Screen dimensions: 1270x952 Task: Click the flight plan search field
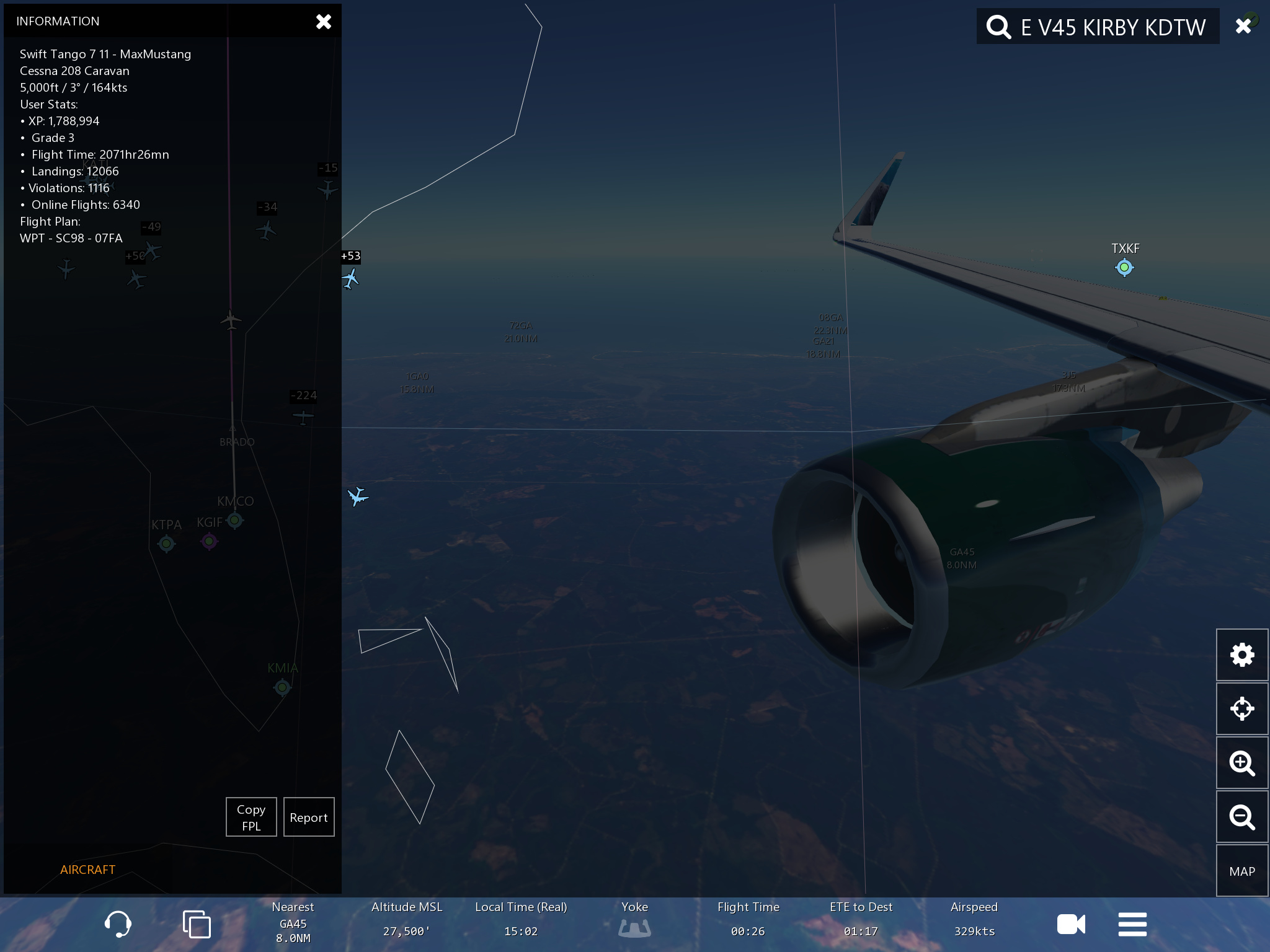click(x=1112, y=27)
